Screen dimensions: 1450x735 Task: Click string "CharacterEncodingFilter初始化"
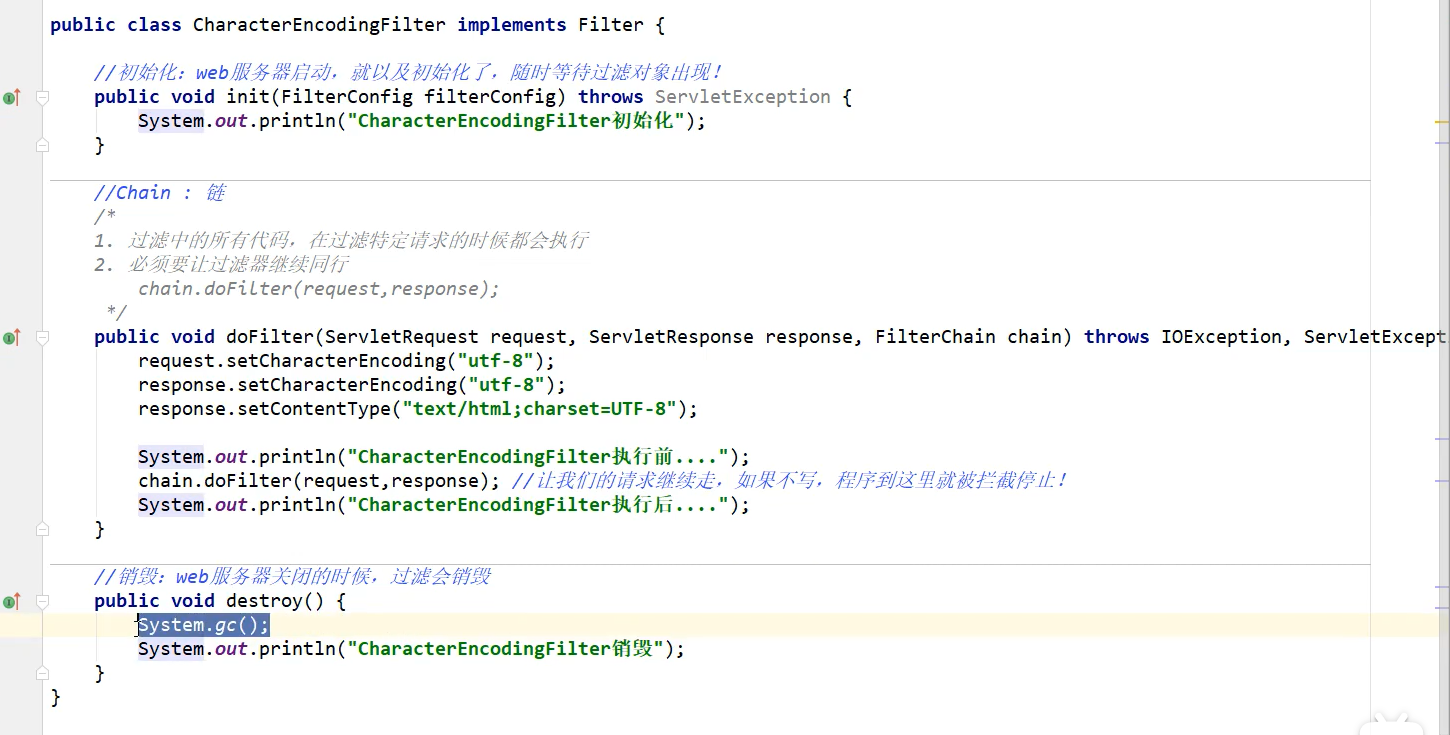517,121
